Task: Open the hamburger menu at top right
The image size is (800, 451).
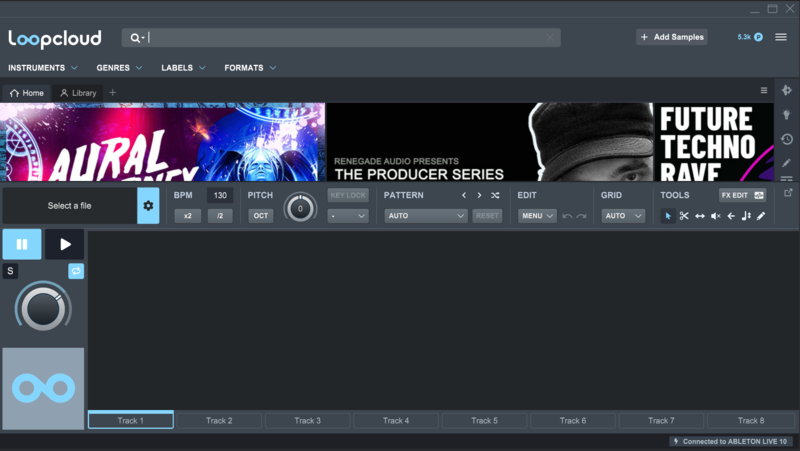Action: tap(781, 37)
